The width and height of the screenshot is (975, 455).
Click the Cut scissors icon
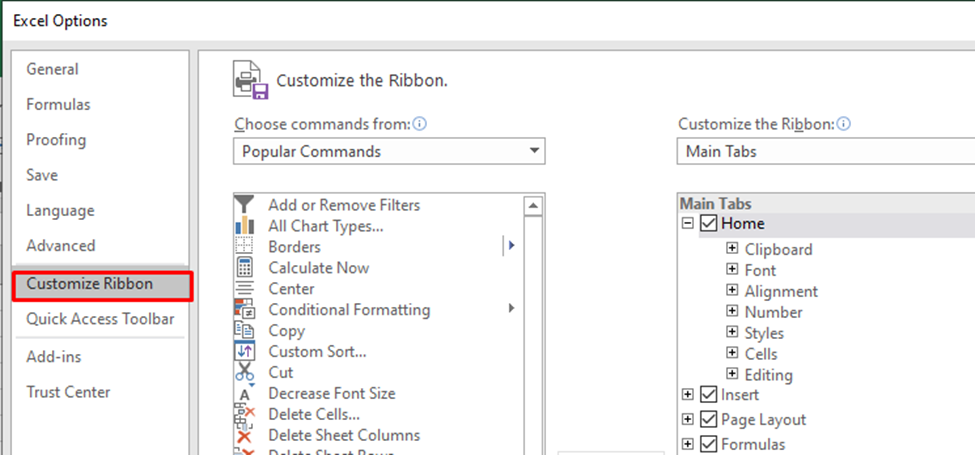244,372
